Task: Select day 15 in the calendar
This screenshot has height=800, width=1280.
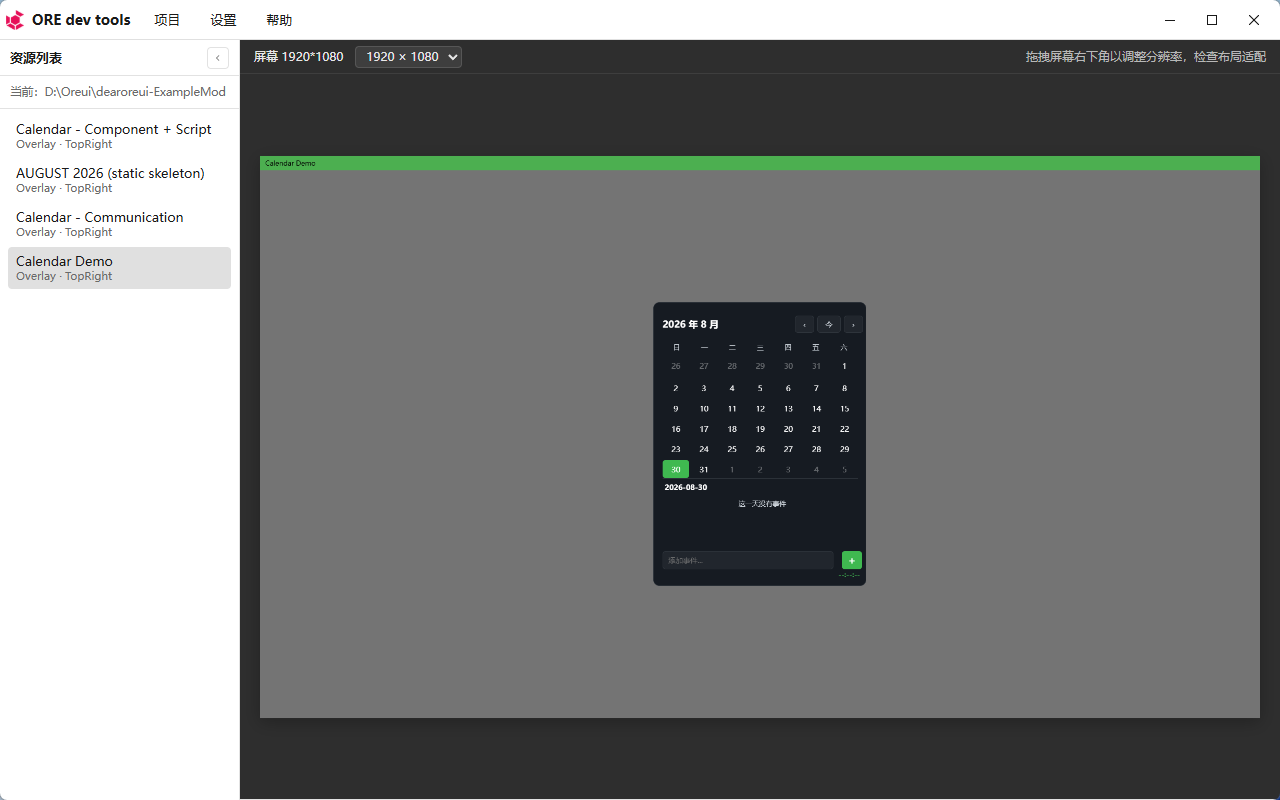Action: (844, 408)
